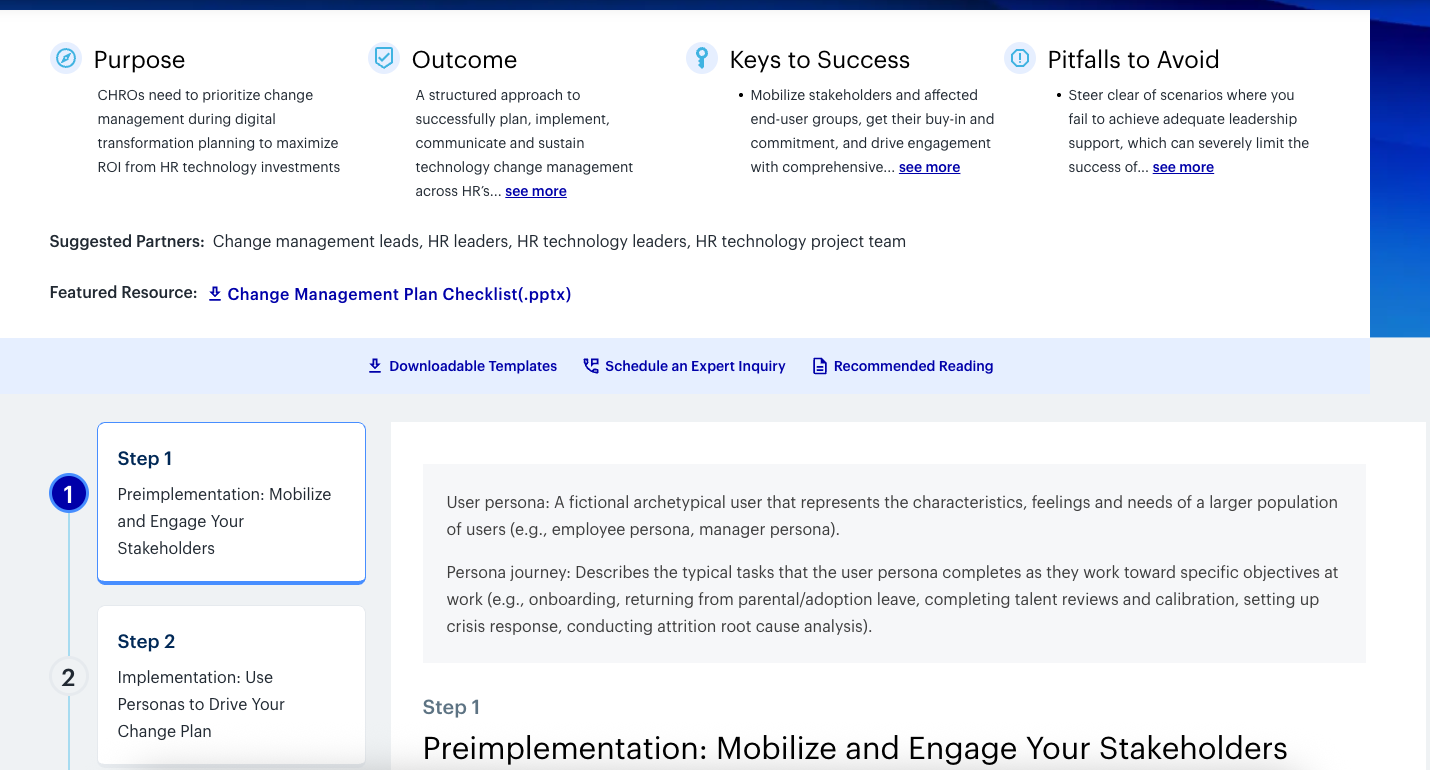Viewport: 1430px width, 770px height.
Task: Select the Step 2 Implementation card
Action: tap(231, 686)
